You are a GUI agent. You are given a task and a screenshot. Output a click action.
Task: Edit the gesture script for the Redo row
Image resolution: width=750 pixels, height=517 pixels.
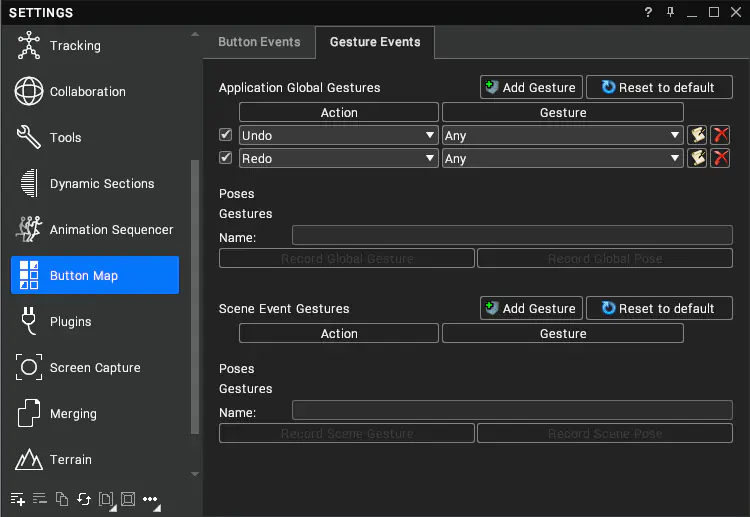point(697,158)
